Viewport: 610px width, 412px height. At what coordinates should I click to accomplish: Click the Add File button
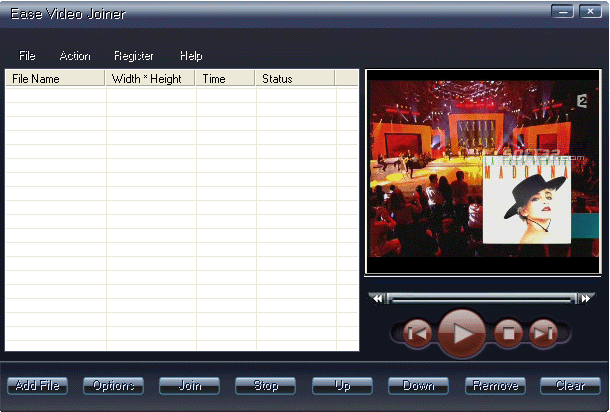[37, 386]
